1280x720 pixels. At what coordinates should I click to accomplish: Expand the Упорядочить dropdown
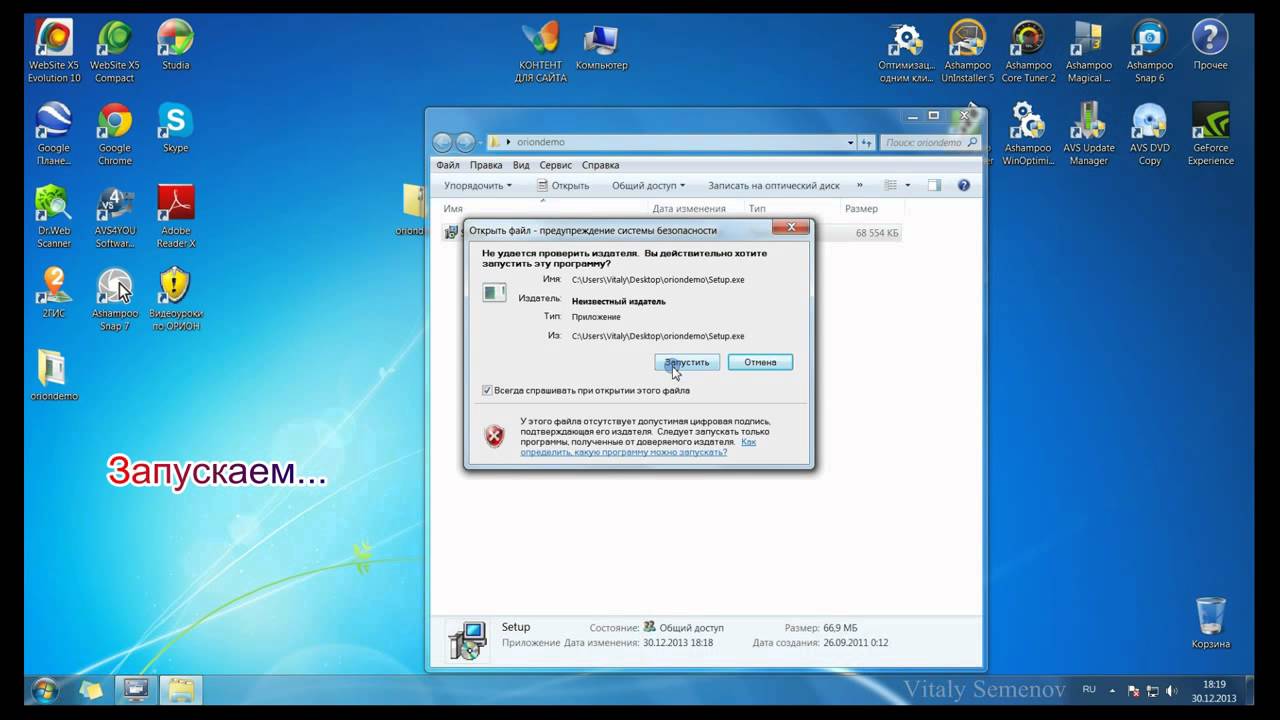[477, 185]
